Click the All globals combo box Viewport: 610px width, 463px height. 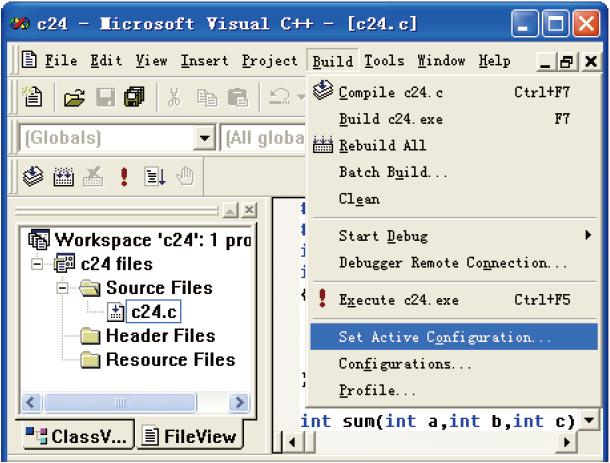click(x=264, y=138)
